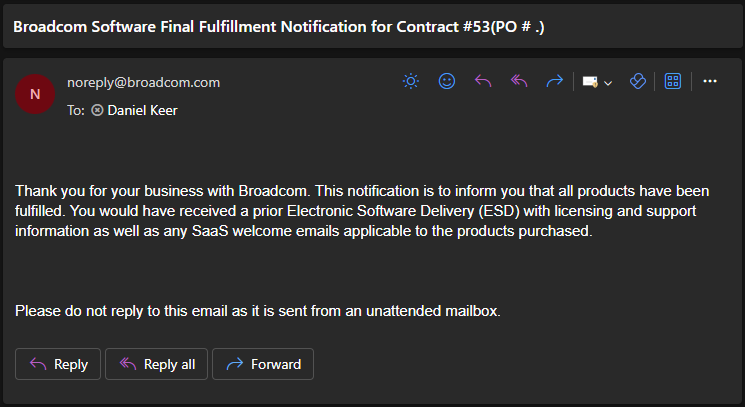745x407 pixels.
Task: Click the "Please do not reply" line
Action: point(258,311)
